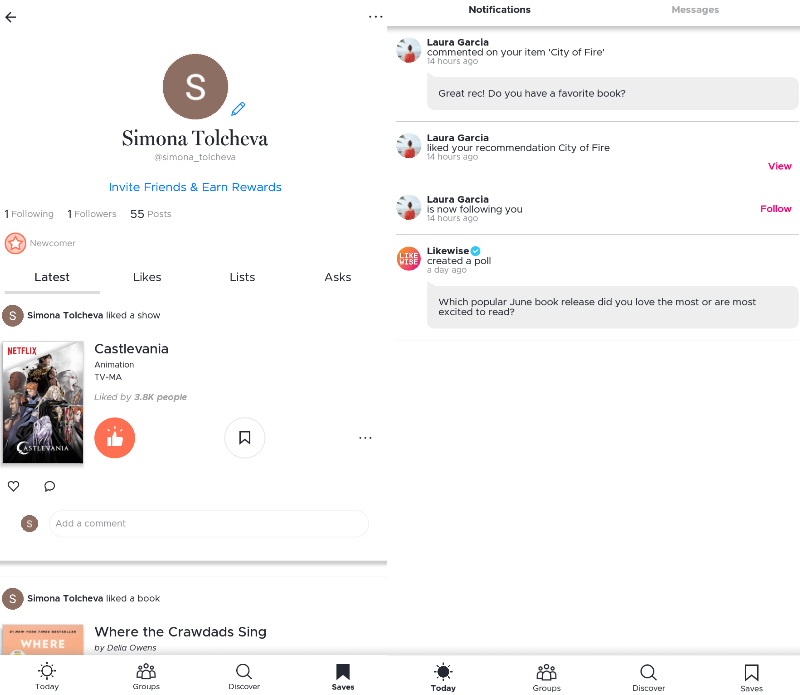Edit profile picture with the pencil icon
Image resolution: width=800 pixels, height=695 pixels.
[x=238, y=109]
